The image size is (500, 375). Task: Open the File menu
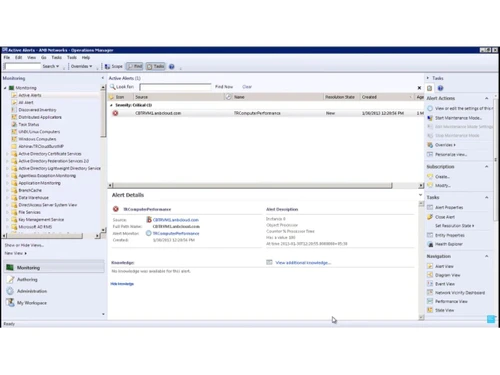[x=7, y=57]
